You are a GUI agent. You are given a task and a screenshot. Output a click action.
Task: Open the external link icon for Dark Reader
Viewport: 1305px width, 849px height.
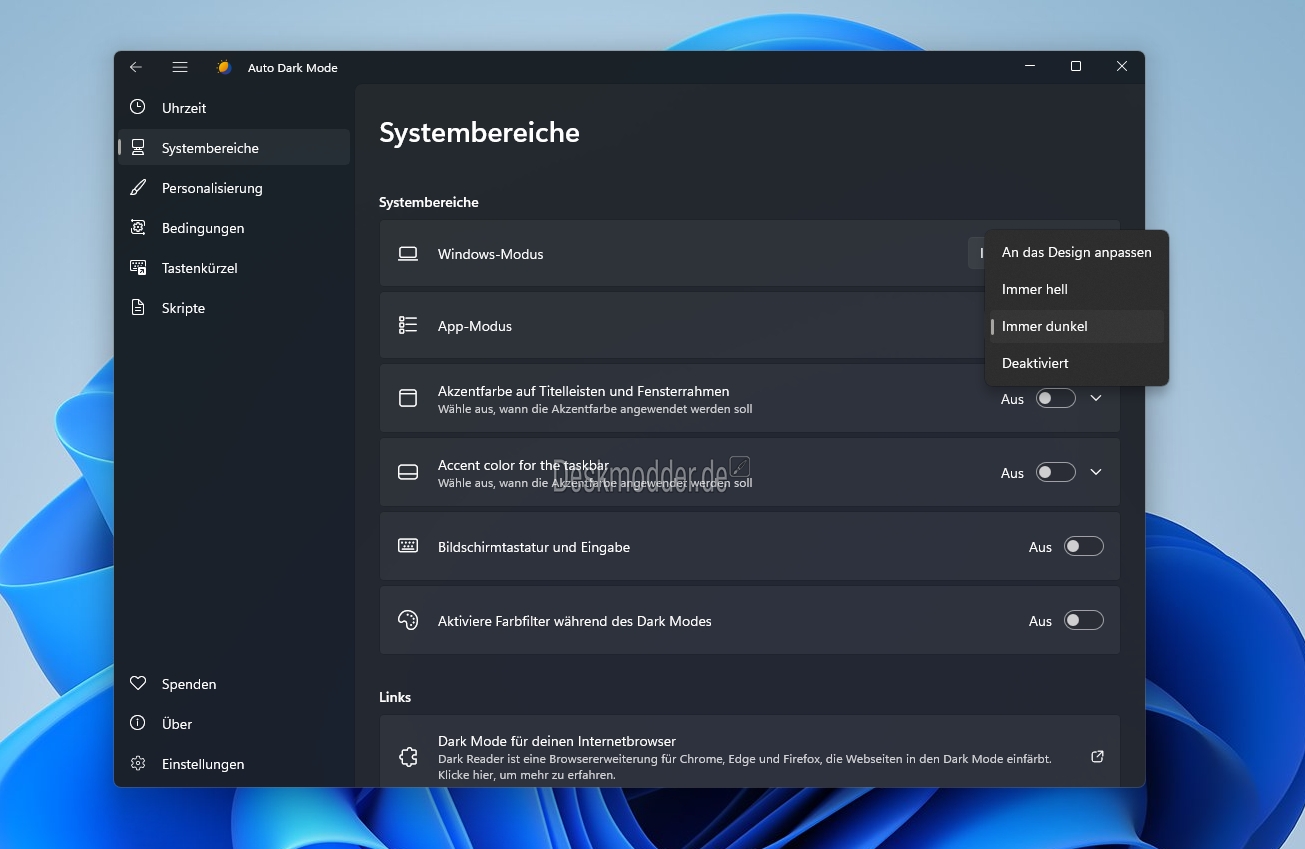1097,757
